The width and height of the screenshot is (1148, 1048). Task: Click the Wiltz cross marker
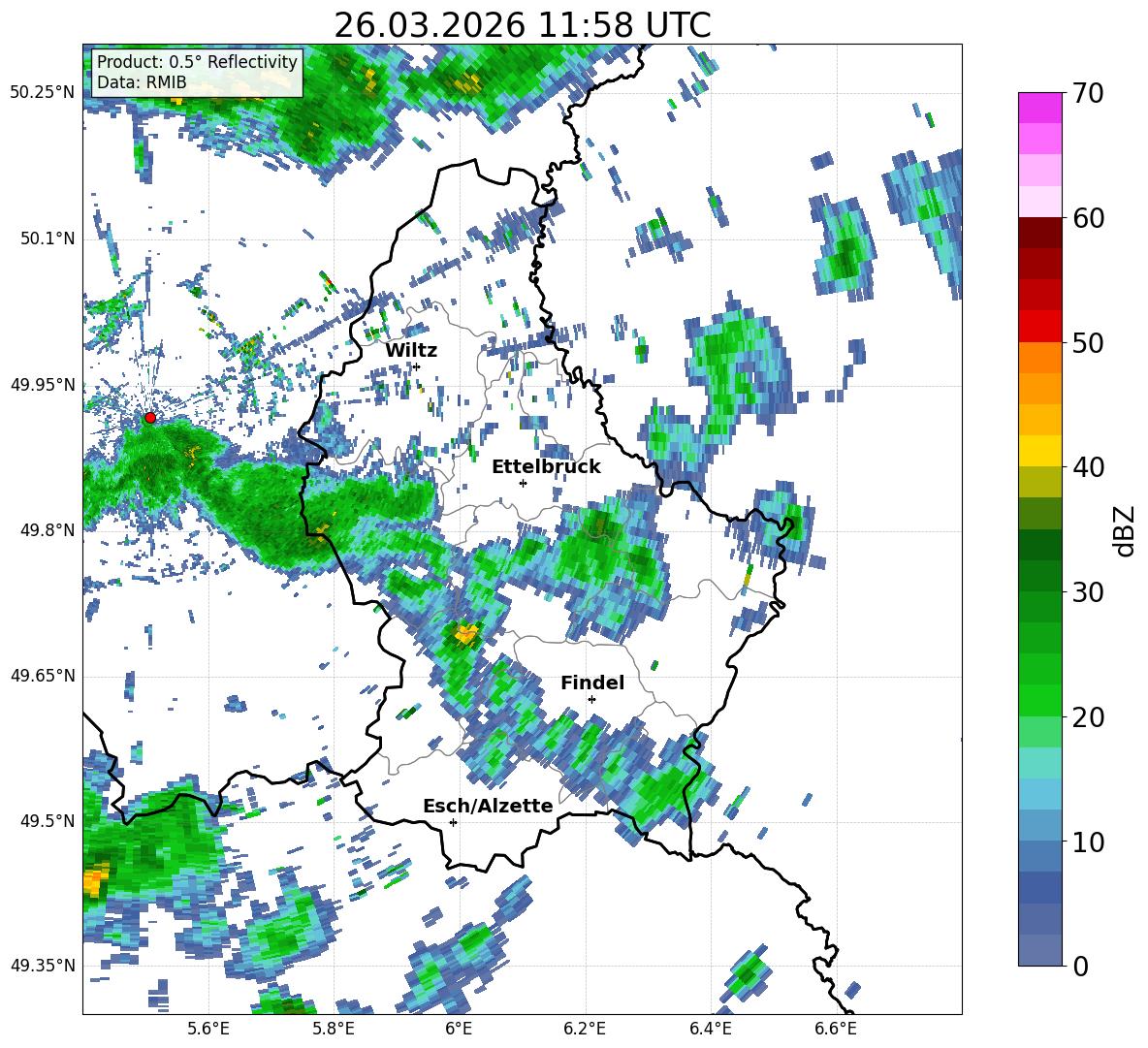pos(417,366)
